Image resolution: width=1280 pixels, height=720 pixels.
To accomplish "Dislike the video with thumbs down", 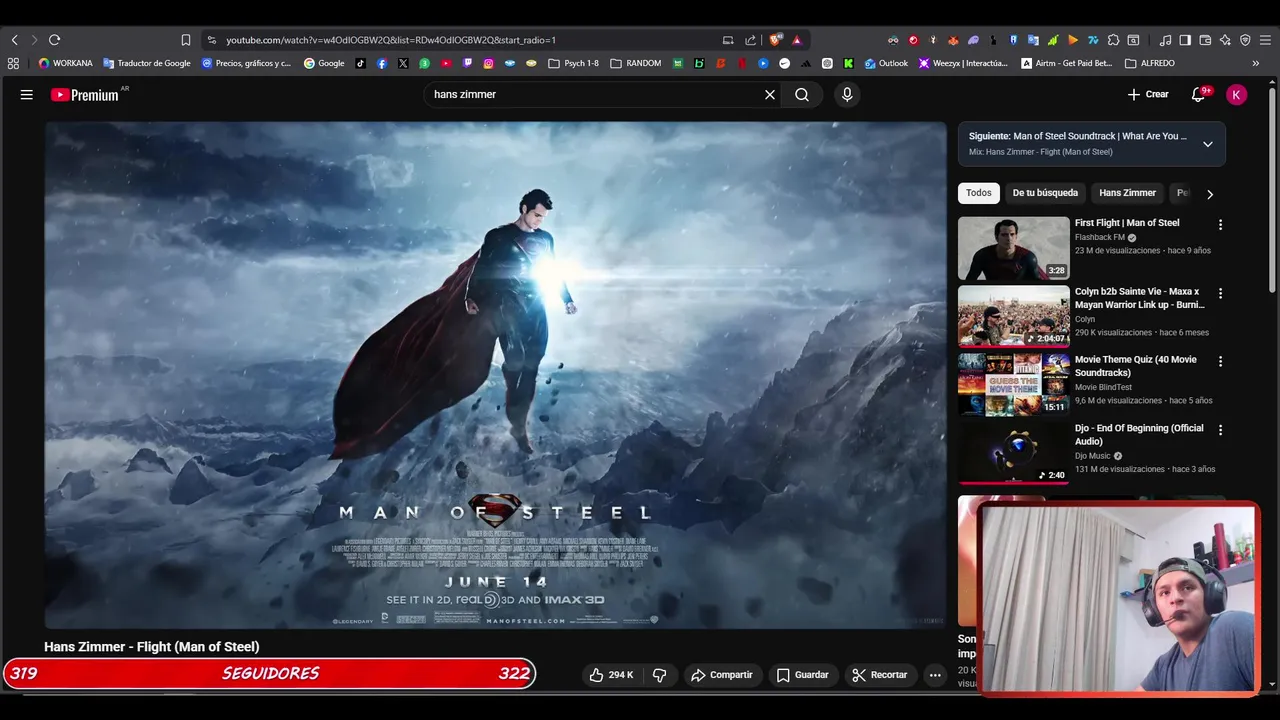I will point(659,675).
